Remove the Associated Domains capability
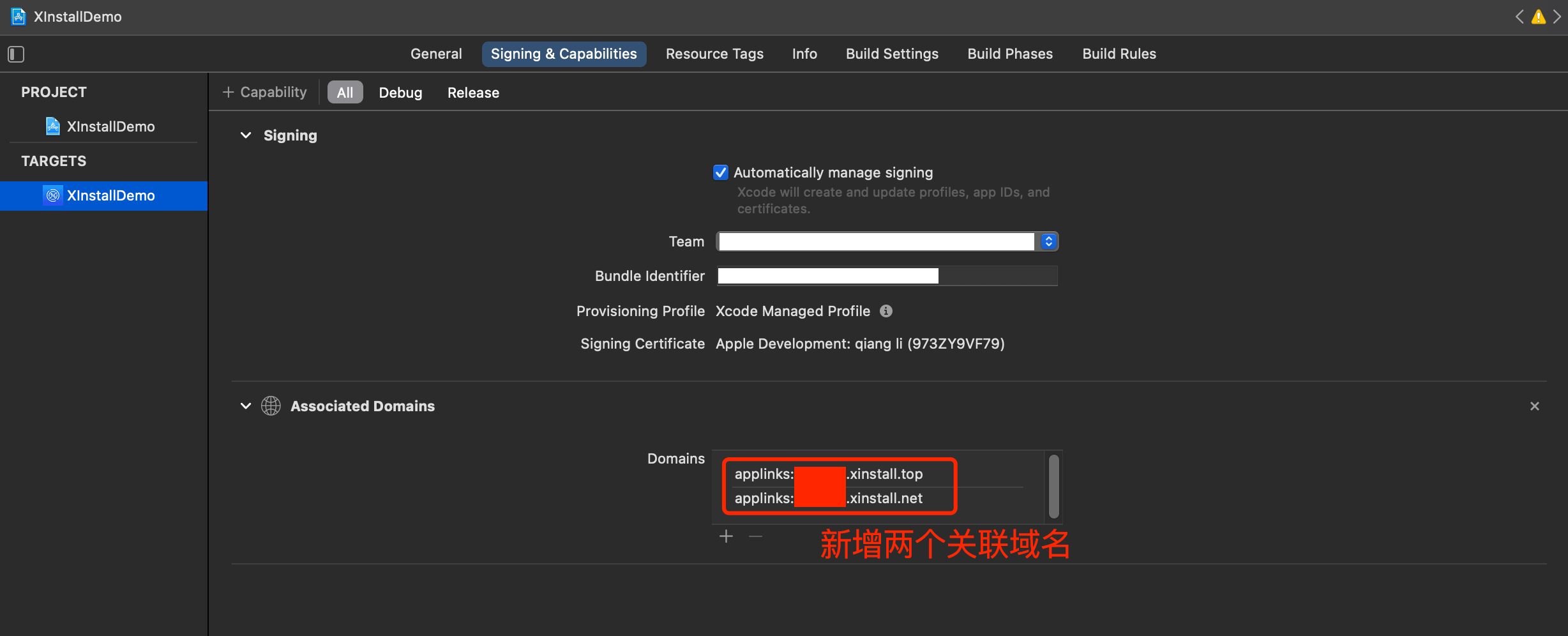The width and height of the screenshot is (1568, 636). pyautogui.click(x=1535, y=406)
